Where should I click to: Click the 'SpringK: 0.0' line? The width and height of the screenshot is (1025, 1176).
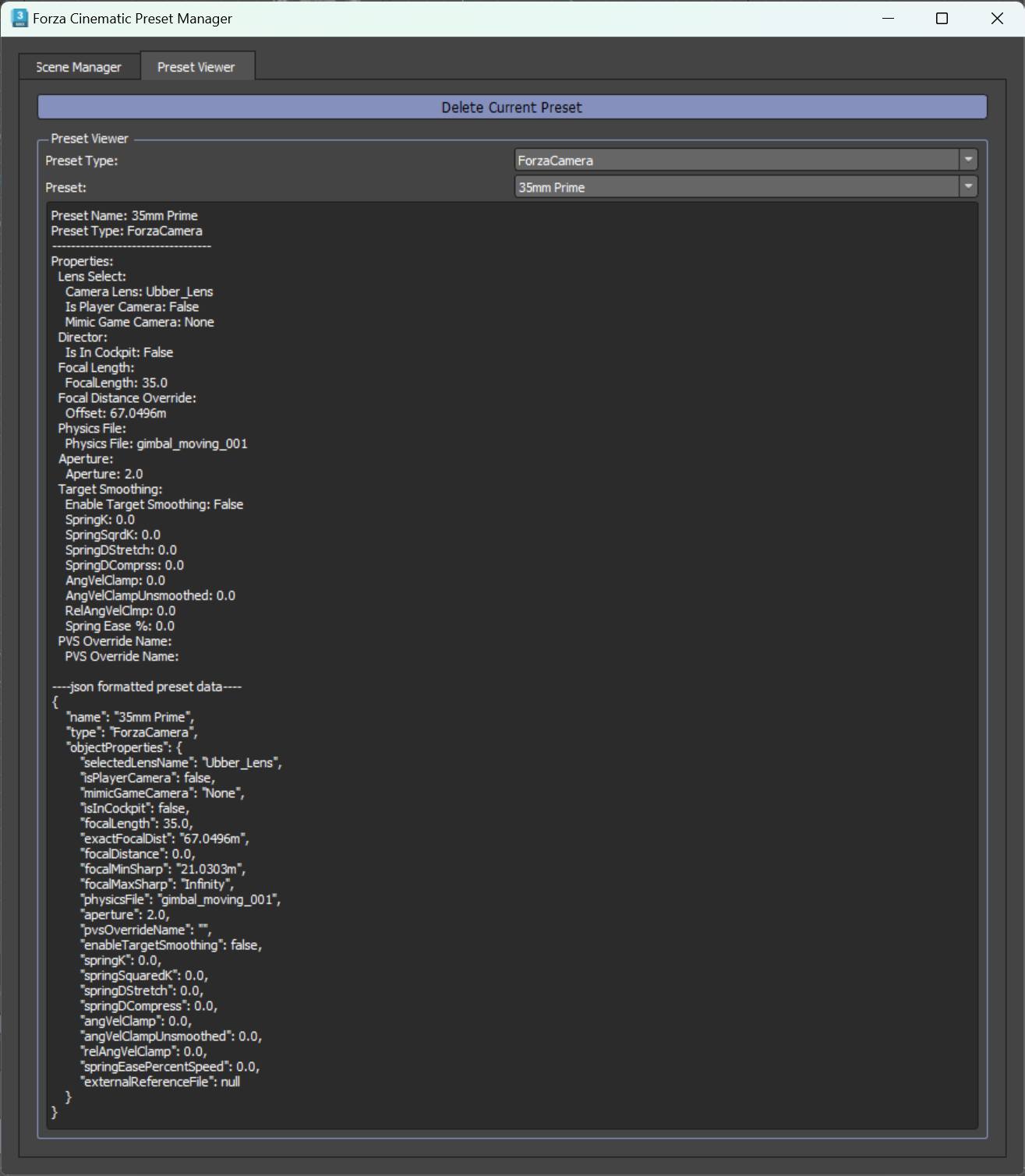pyautogui.click(x=101, y=520)
